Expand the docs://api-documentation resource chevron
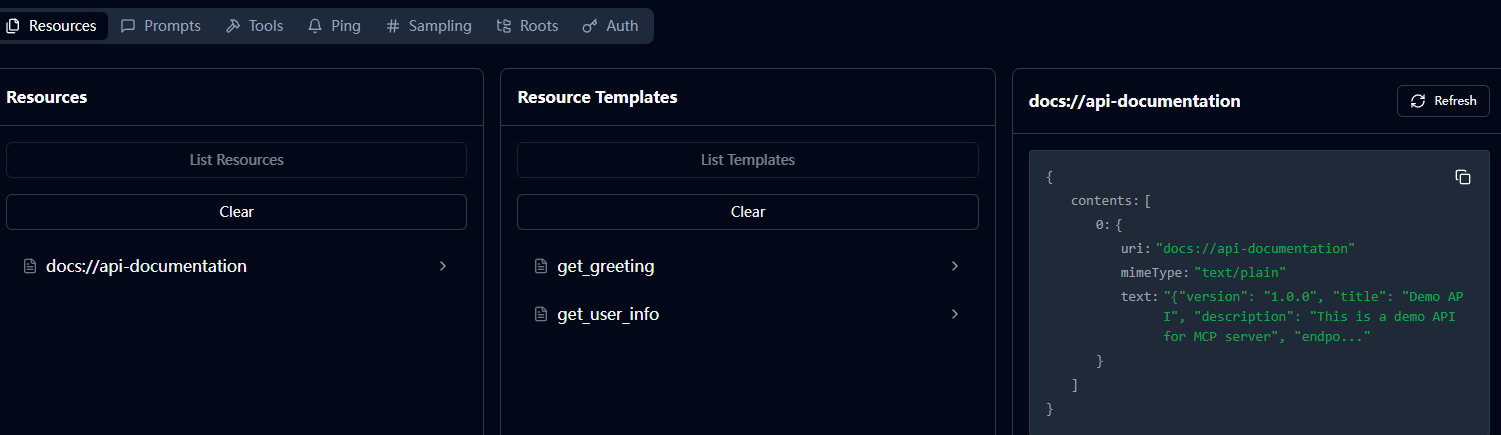This screenshot has width=1501, height=435. pos(443,266)
